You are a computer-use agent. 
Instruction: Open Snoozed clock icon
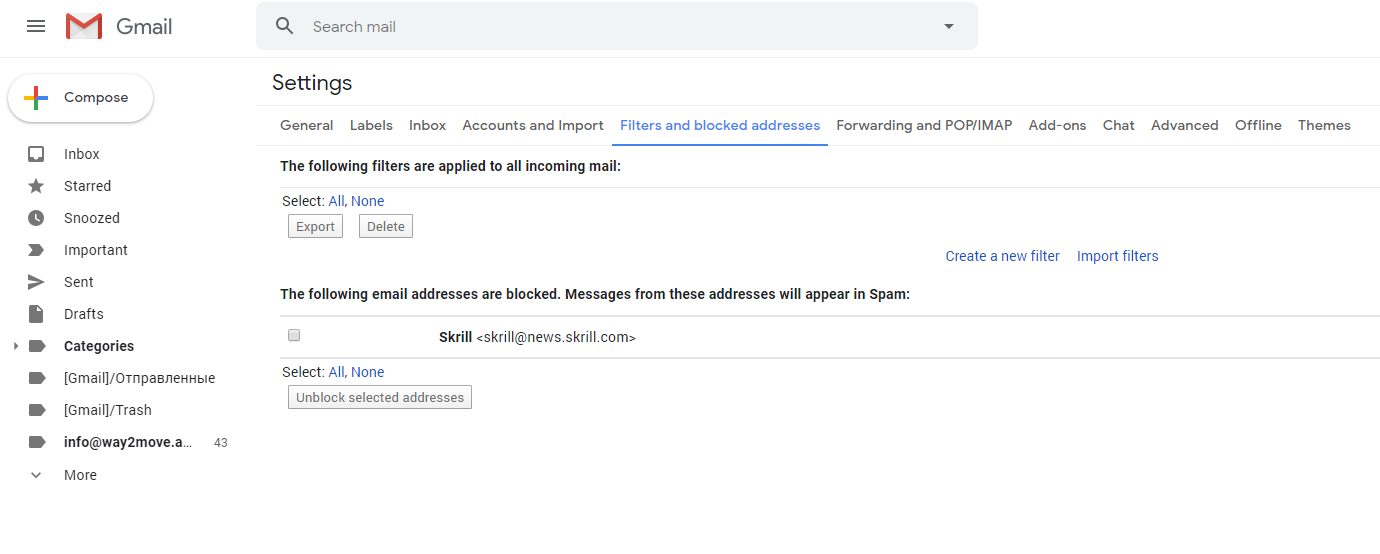[36, 218]
